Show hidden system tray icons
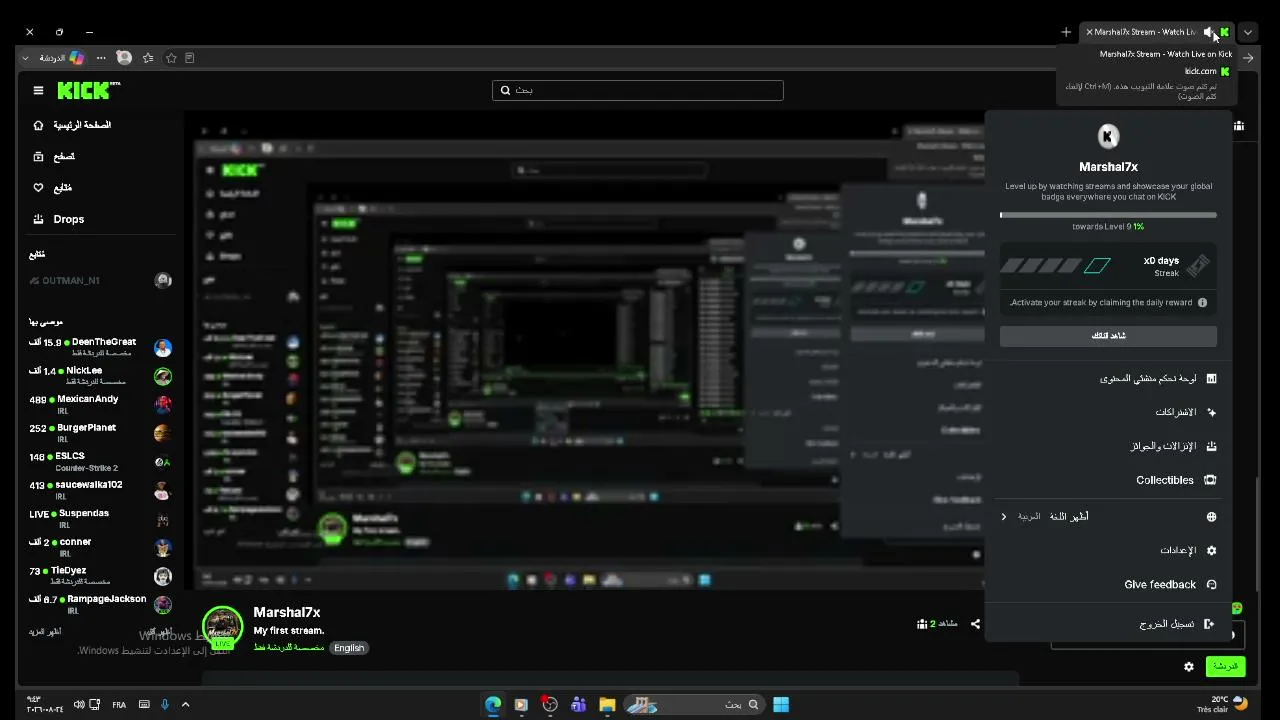 pos(185,704)
